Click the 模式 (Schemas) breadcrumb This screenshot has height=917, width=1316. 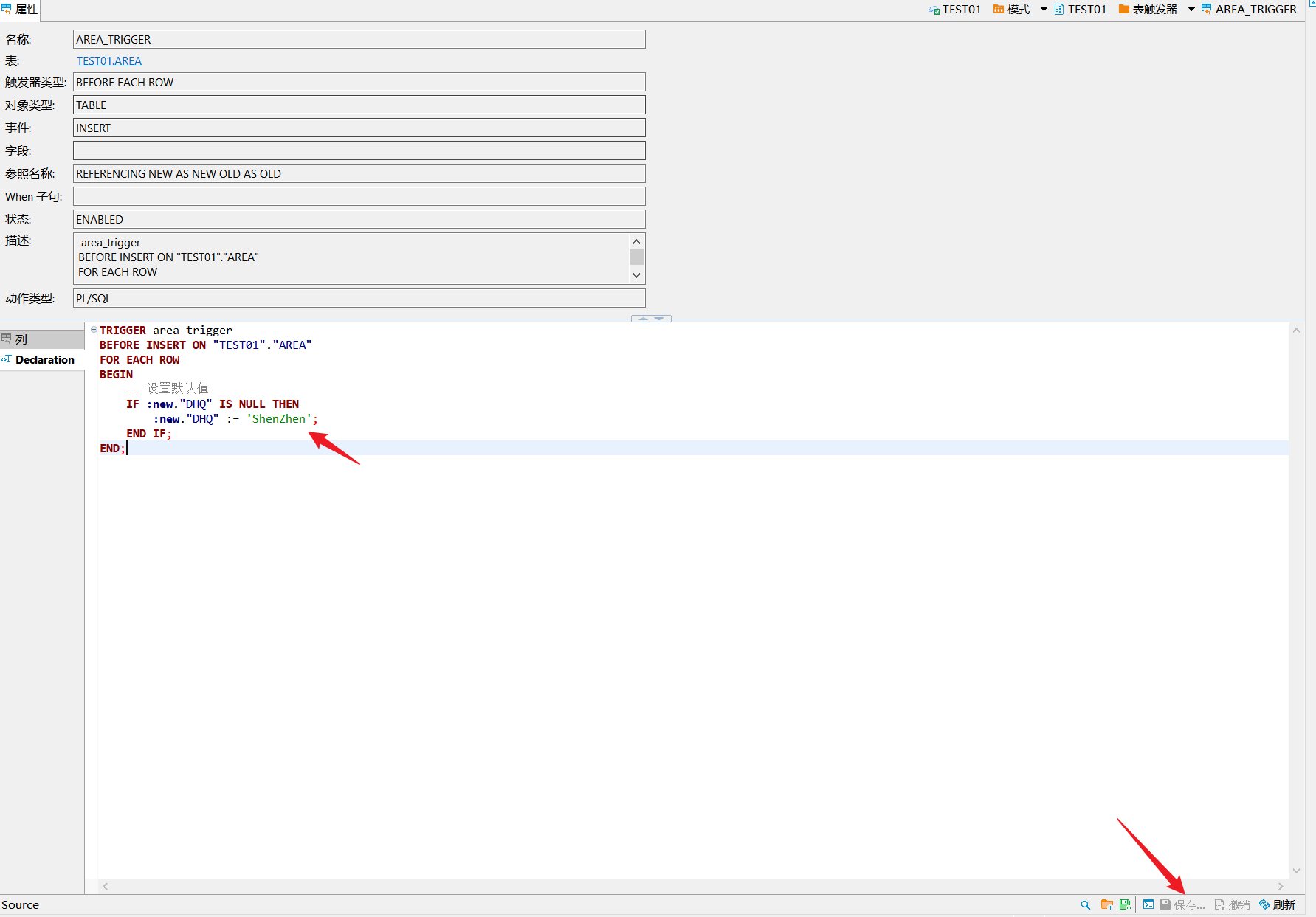pos(1011,10)
